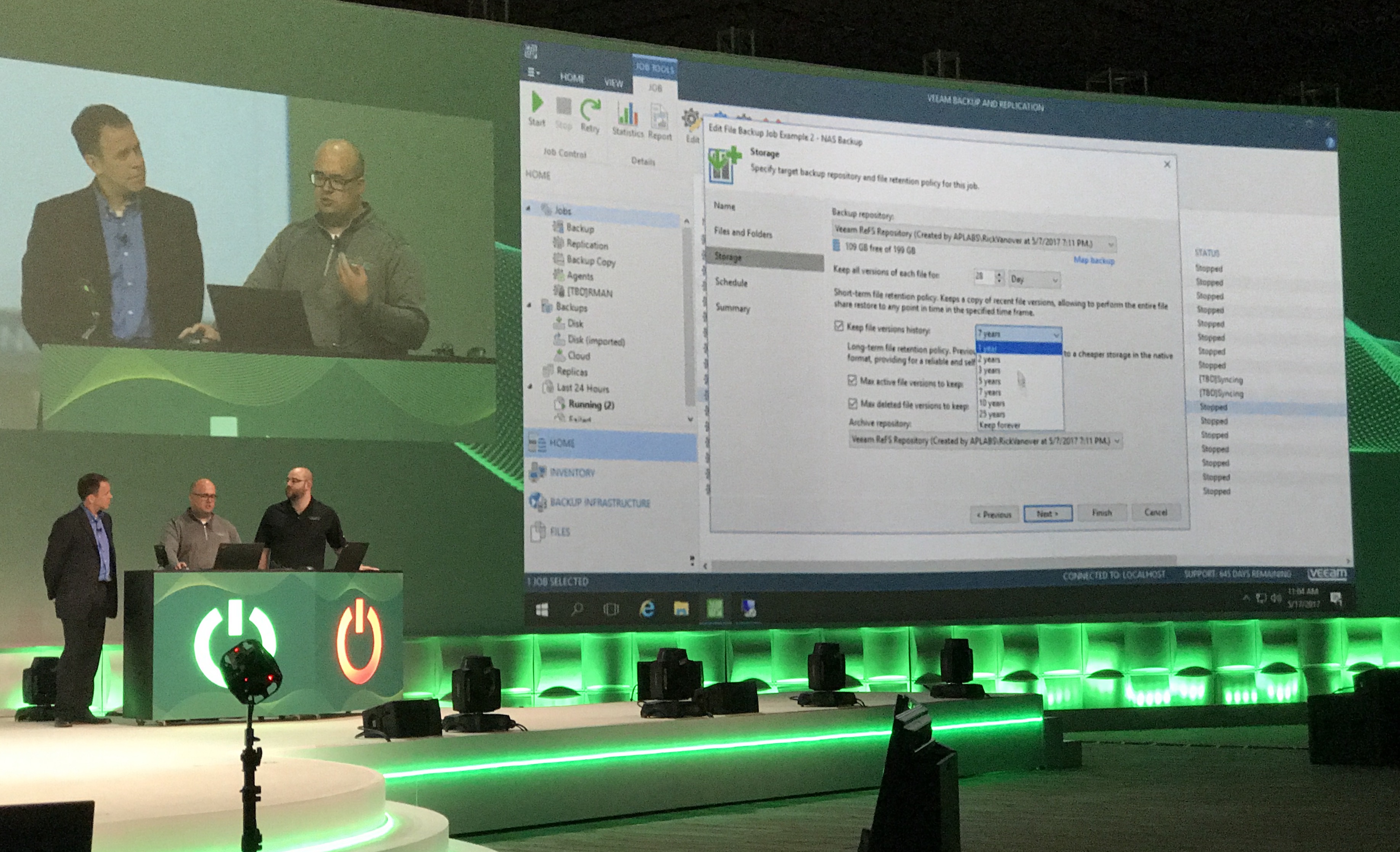Open the Statistics bar chart icon
This screenshot has width=1400, height=852.
628,113
